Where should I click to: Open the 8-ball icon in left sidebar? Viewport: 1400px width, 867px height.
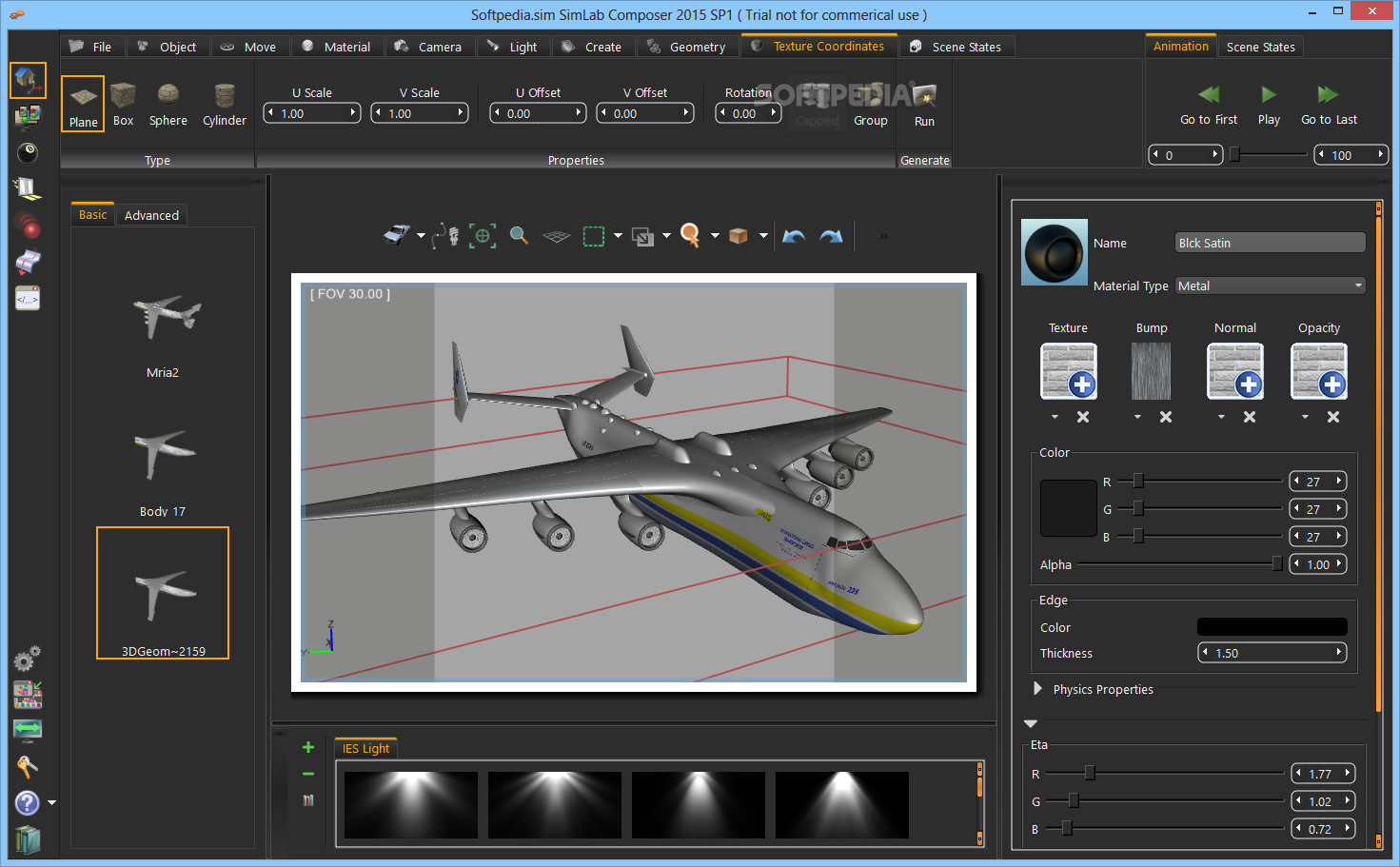[28, 152]
